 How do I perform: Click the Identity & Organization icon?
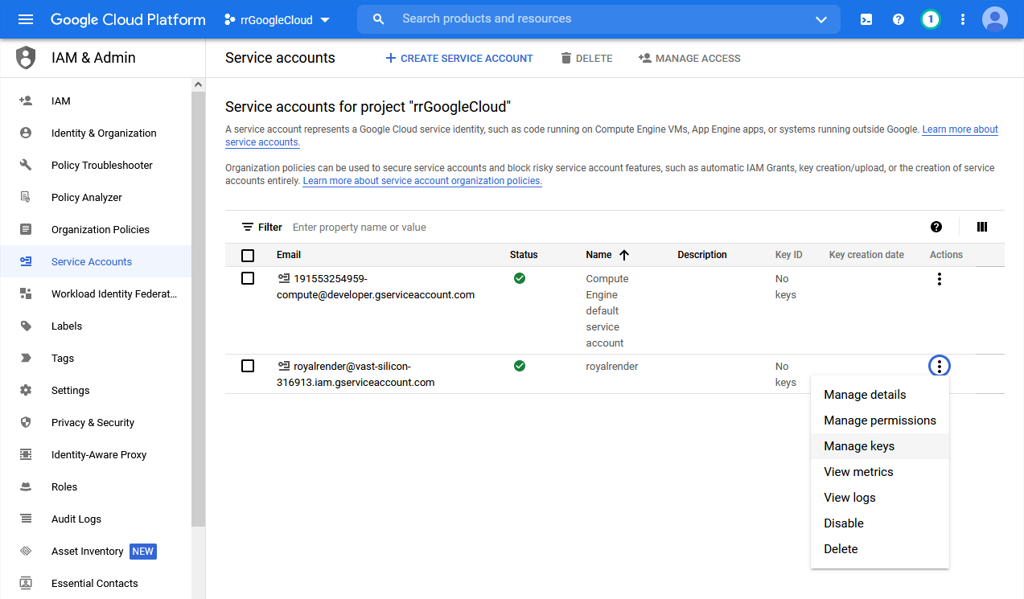point(25,133)
